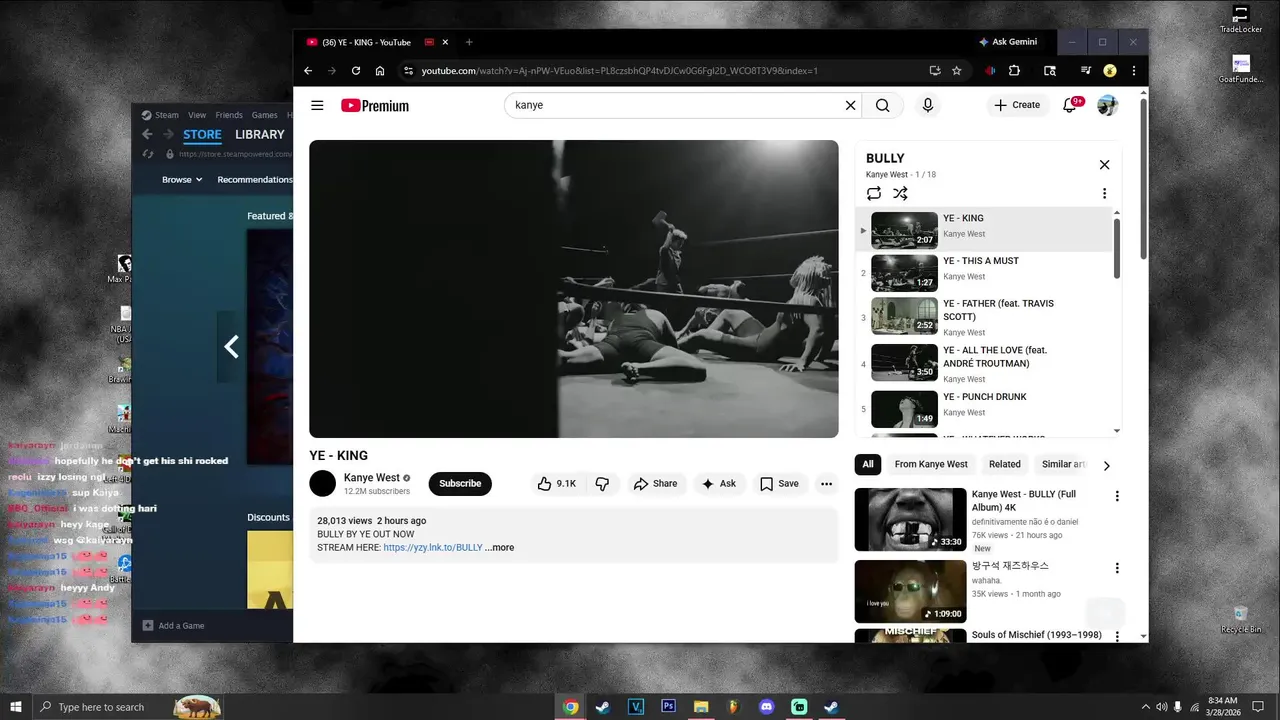This screenshot has width=1280, height=720.
Task: Expand Browse dropdown in Steam store
Action: coord(182,180)
